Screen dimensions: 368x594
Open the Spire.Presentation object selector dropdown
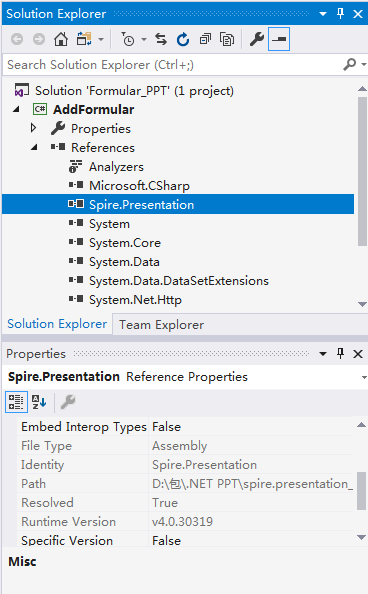364,377
